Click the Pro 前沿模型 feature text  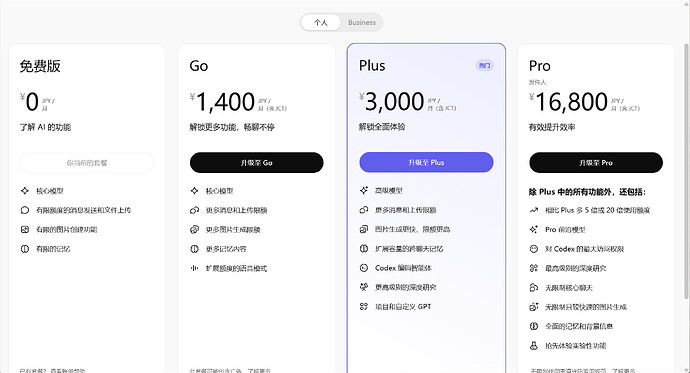coord(565,230)
